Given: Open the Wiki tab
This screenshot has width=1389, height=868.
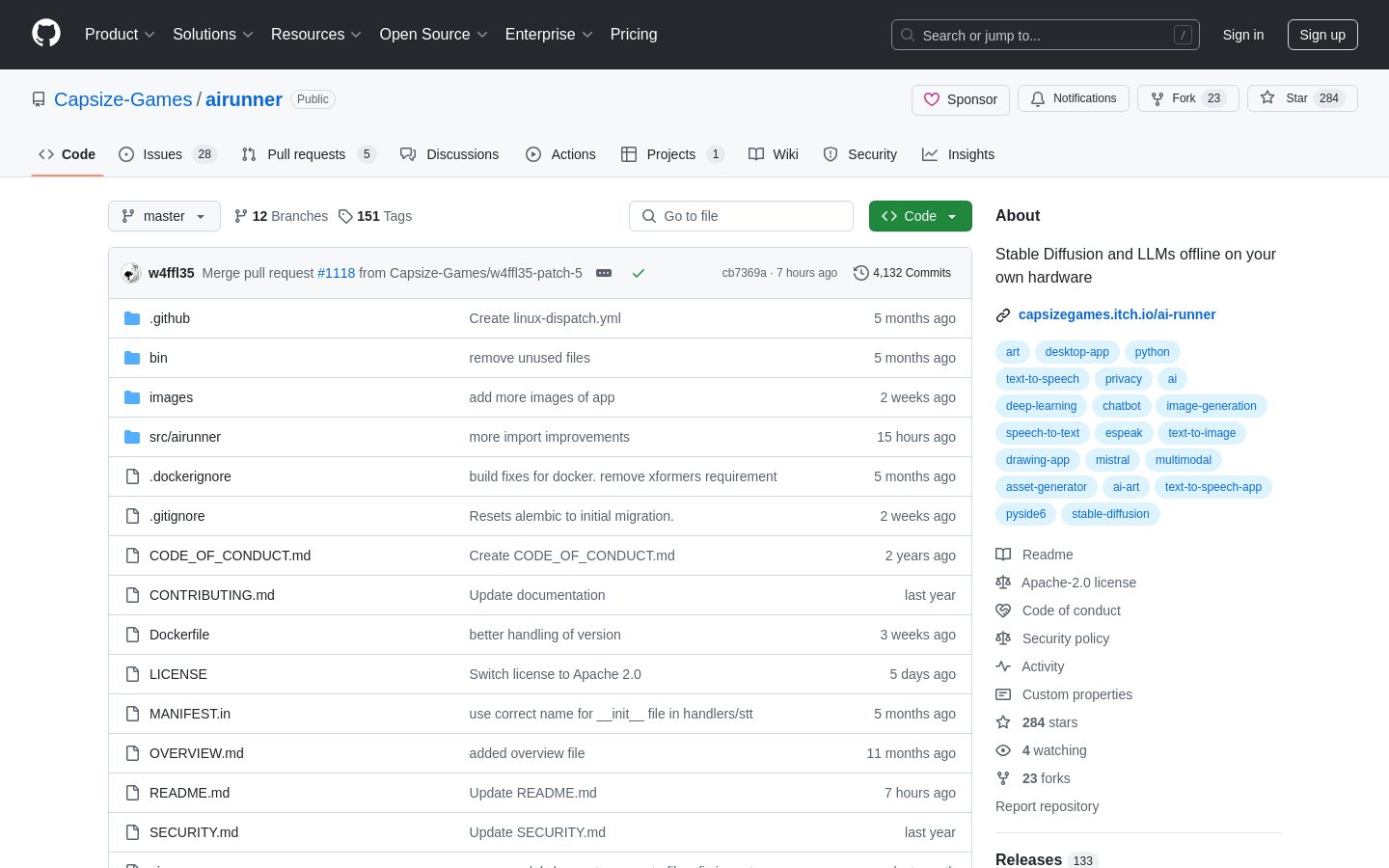Looking at the screenshot, I should click(774, 154).
